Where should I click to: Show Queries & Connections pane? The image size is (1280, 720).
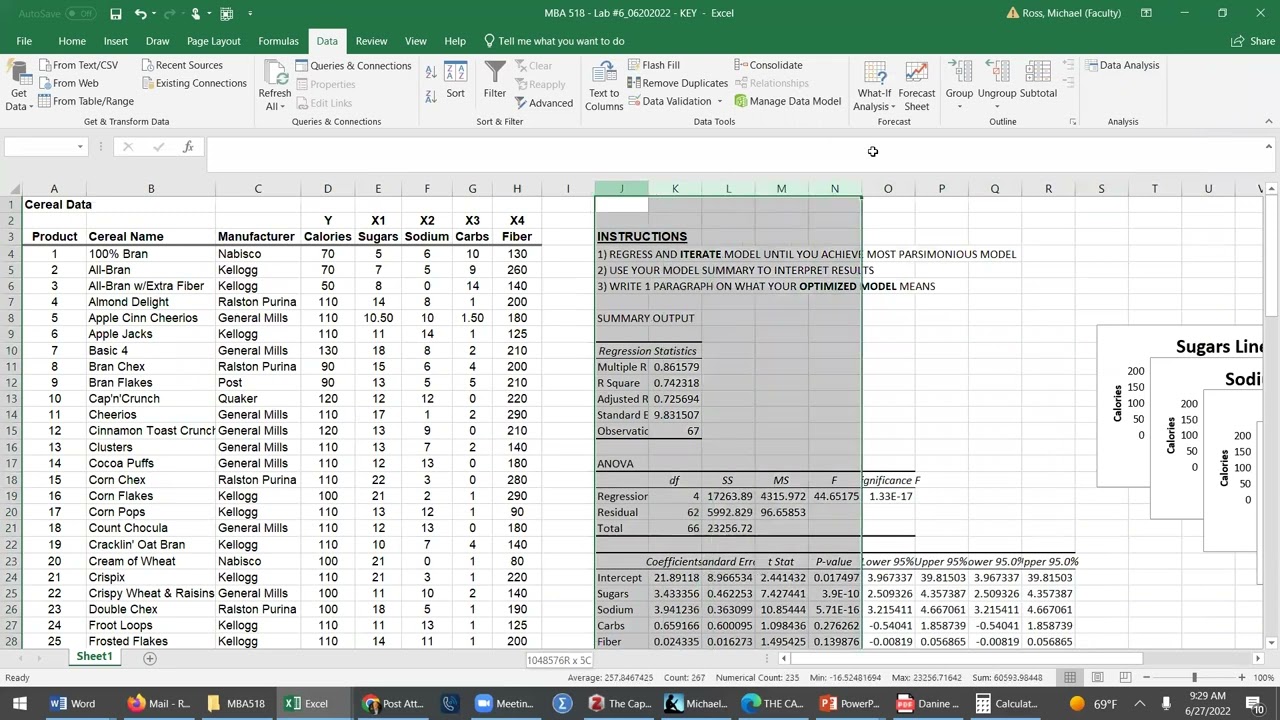click(353, 65)
